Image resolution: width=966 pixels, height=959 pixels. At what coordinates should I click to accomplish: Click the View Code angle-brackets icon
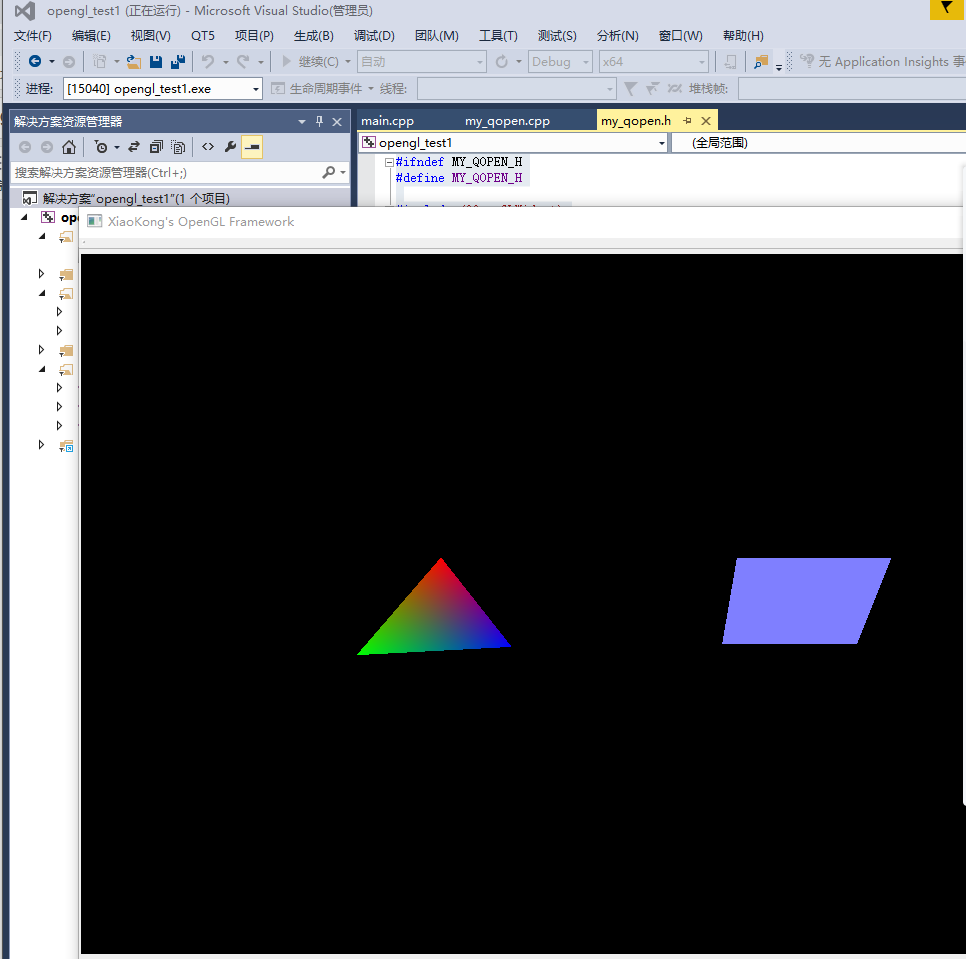(208, 147)
